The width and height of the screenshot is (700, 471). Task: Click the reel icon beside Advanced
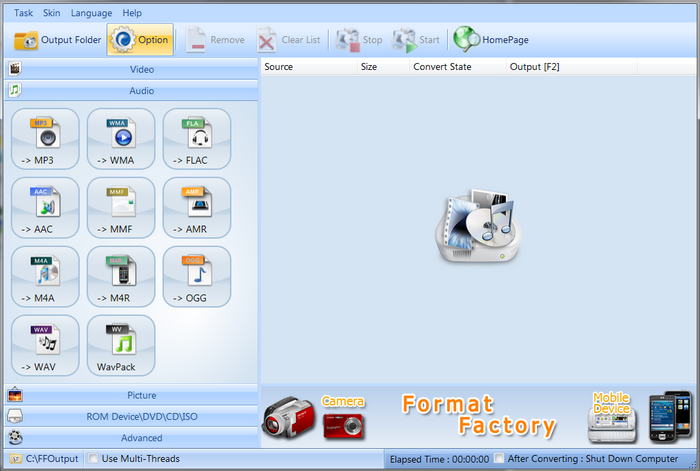tap(16, 438)
